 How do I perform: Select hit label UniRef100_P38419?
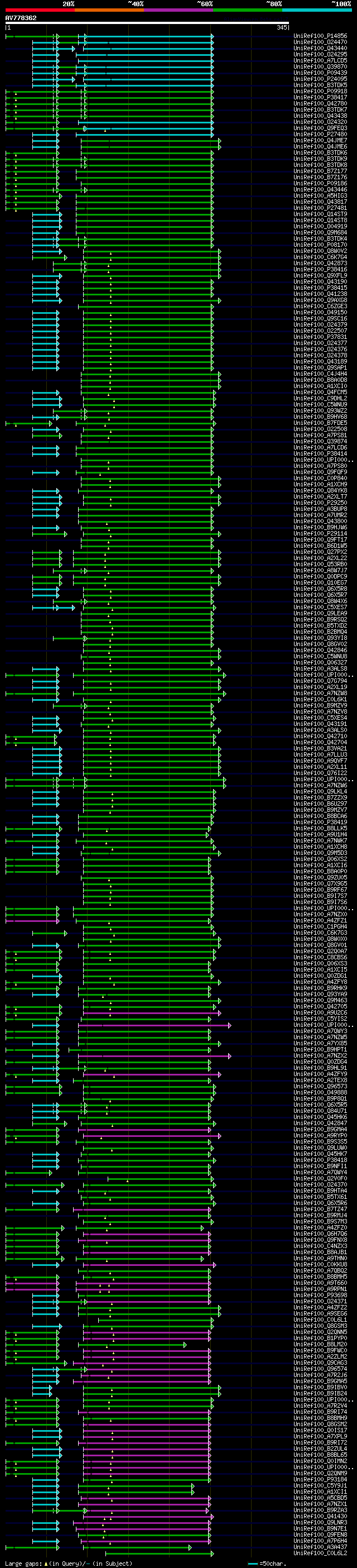pos(321,822)
